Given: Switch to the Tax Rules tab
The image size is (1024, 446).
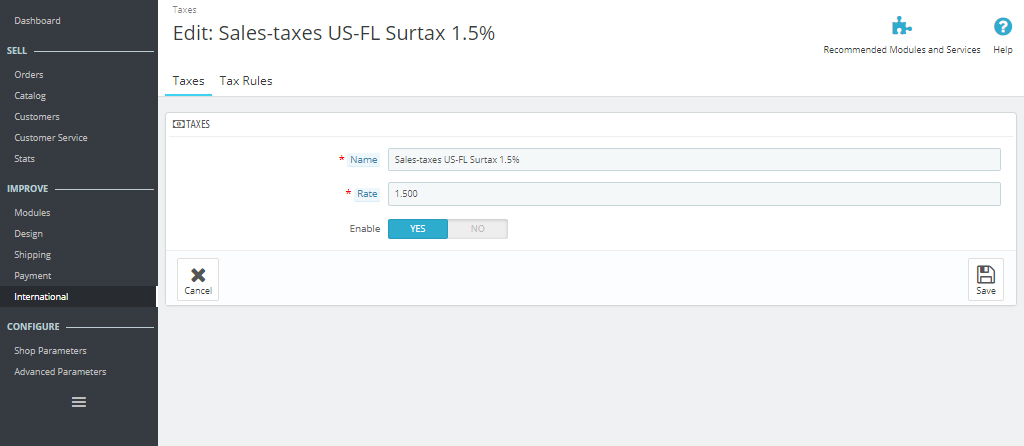Looking at the screenshot, I should point(246,81).
